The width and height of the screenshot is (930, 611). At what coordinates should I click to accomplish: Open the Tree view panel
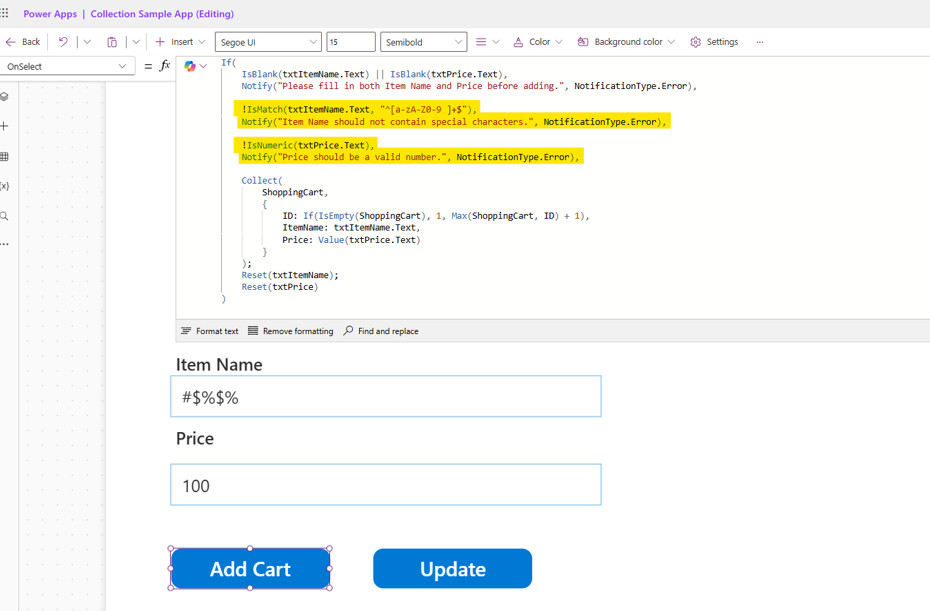12,97
